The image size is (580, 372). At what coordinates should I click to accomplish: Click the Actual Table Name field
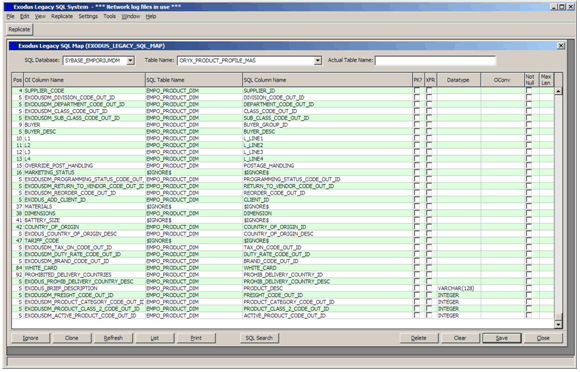[x=435, y=61]
